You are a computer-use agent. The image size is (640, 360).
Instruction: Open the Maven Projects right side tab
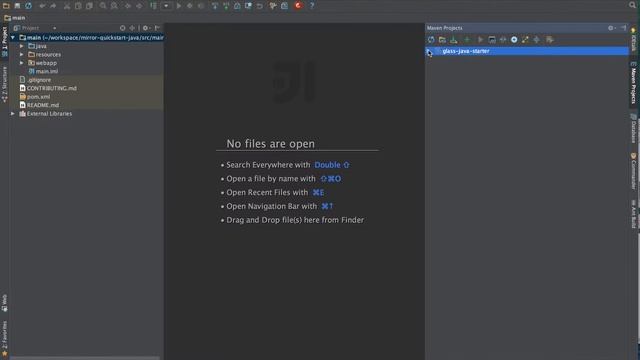tap(633, 83)
